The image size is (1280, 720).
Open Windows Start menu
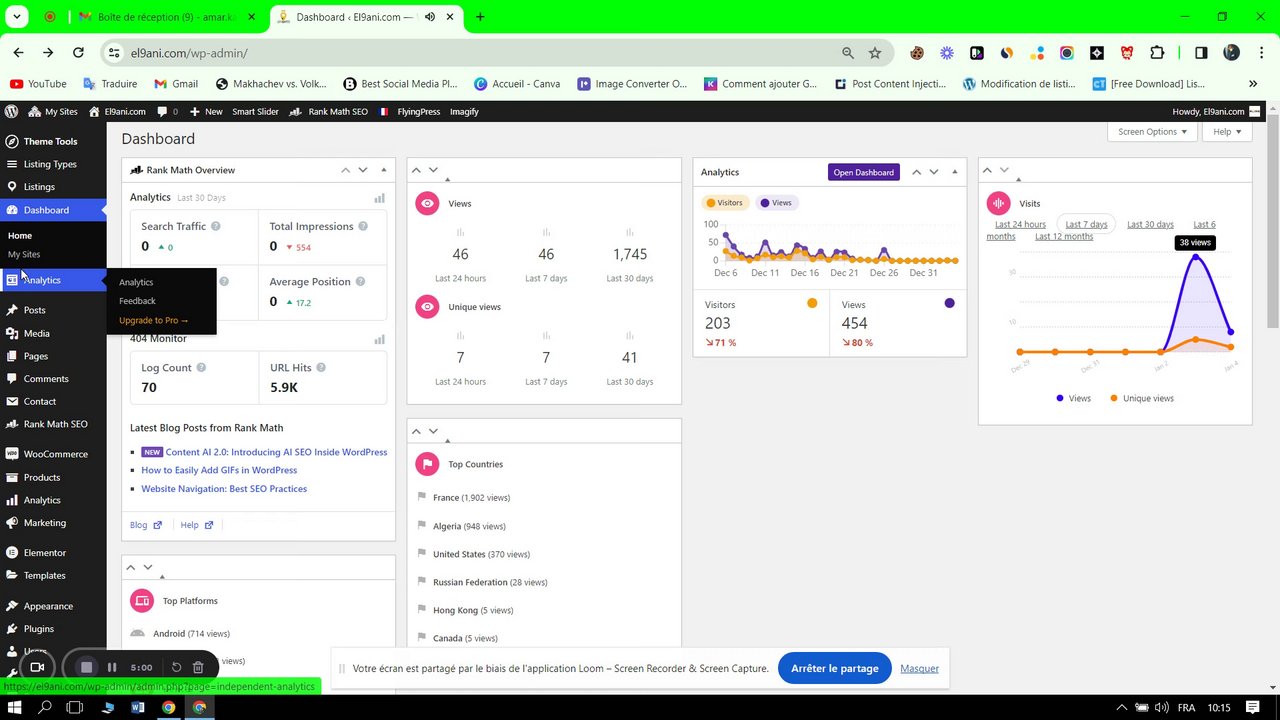pyautogui.click(x=13, y=708)
